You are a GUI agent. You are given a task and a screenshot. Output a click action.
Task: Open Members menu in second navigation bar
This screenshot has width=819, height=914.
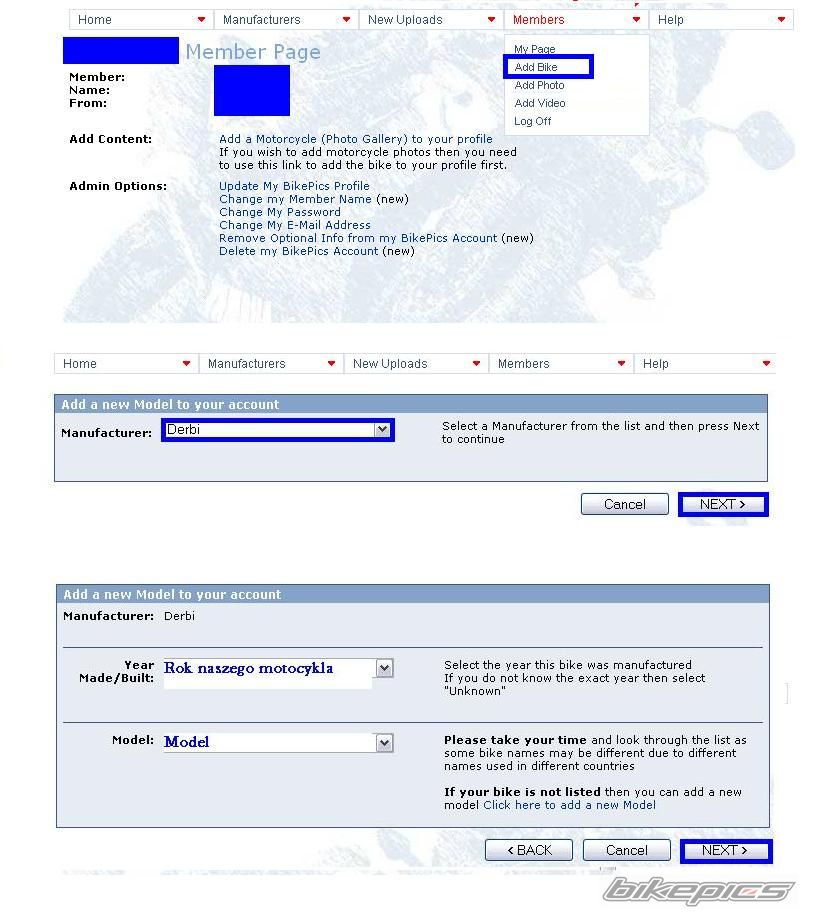click(561, 364)
